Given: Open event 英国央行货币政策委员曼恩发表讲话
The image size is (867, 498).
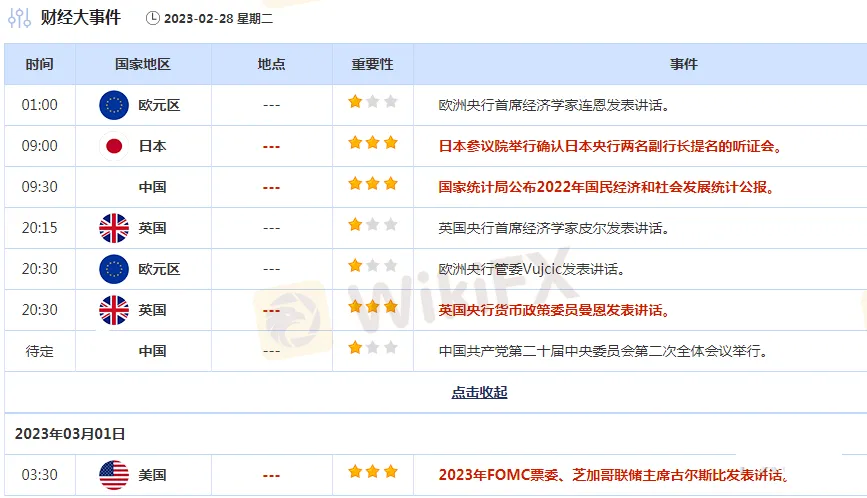Looking at the screenshot, I should coord(554,310).
